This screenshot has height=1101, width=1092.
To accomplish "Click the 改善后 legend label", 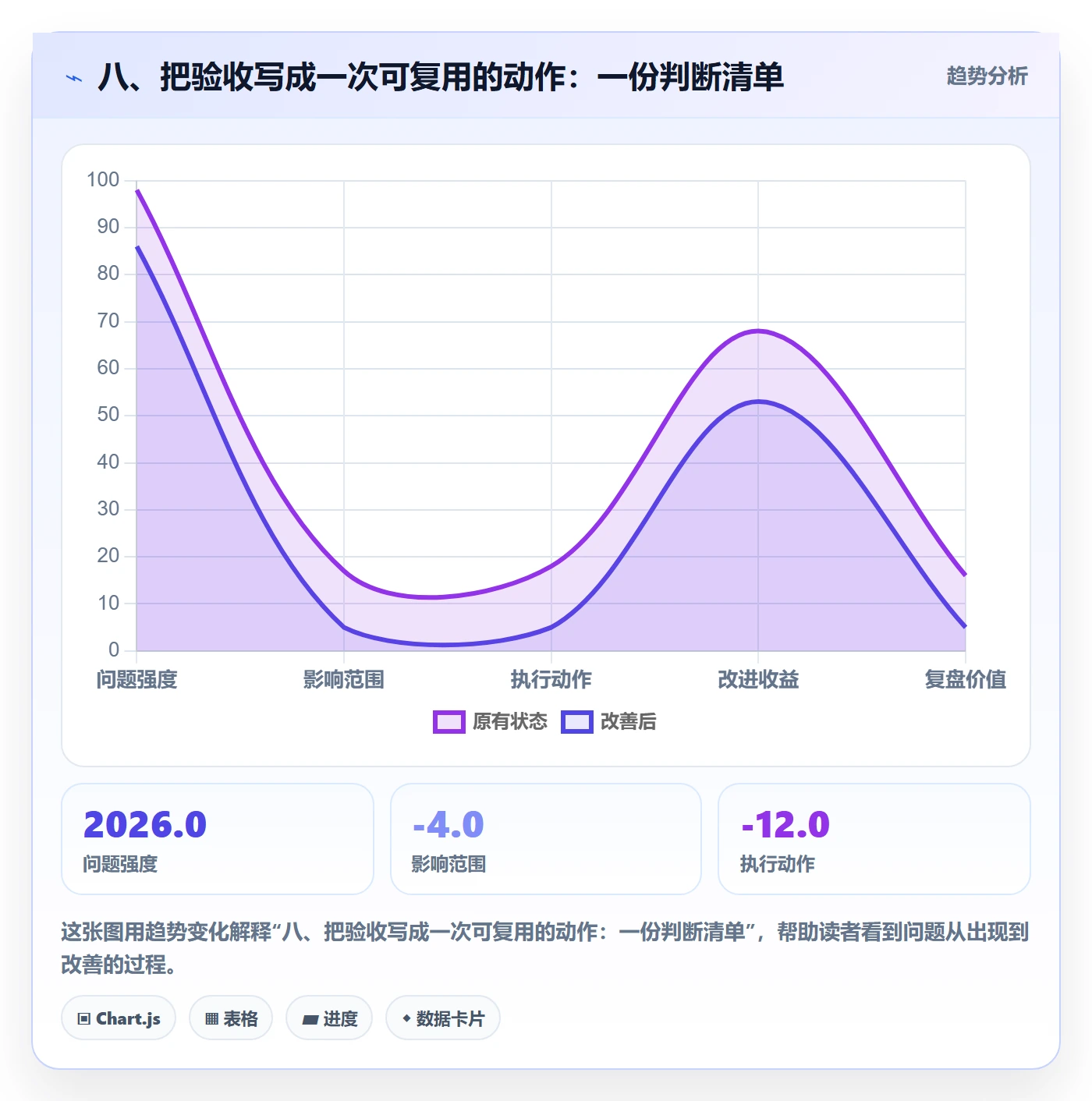I will 628,722.
